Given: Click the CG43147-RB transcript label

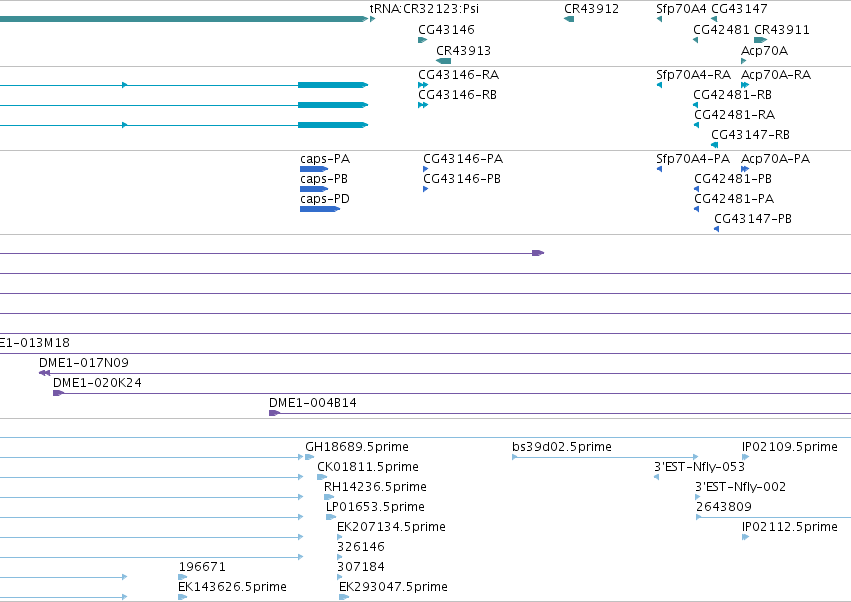Looking at the screenshot, I should point(751,135).
